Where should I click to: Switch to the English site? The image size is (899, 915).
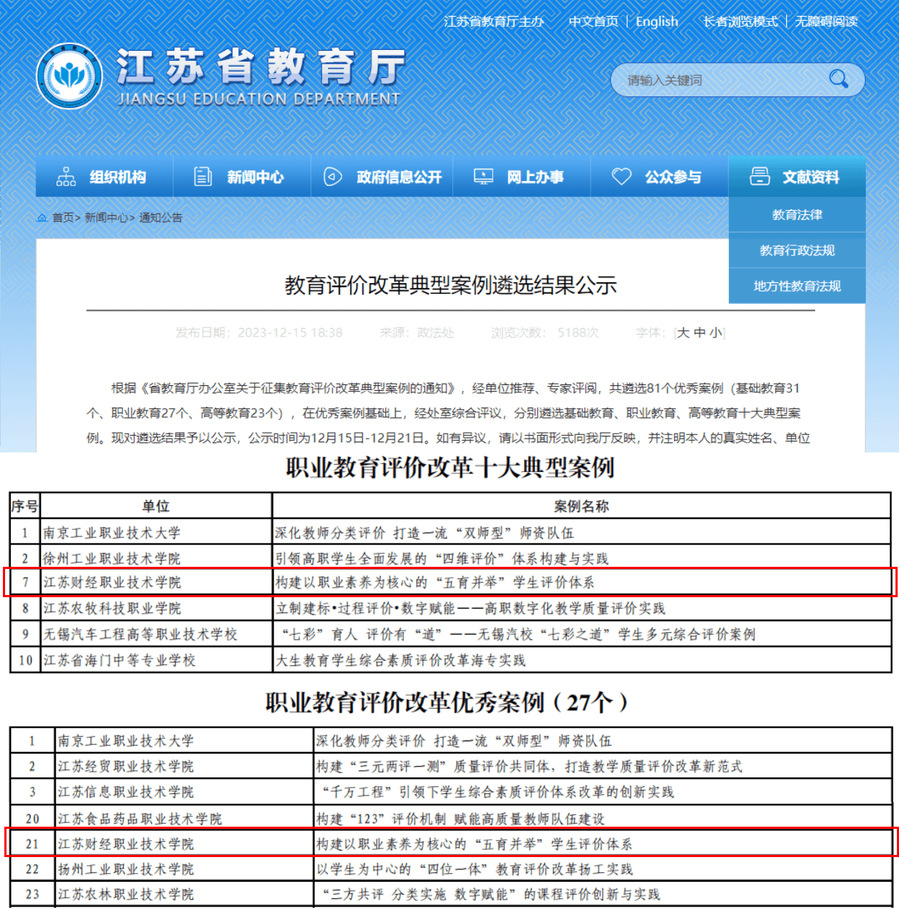click(657, 22)
